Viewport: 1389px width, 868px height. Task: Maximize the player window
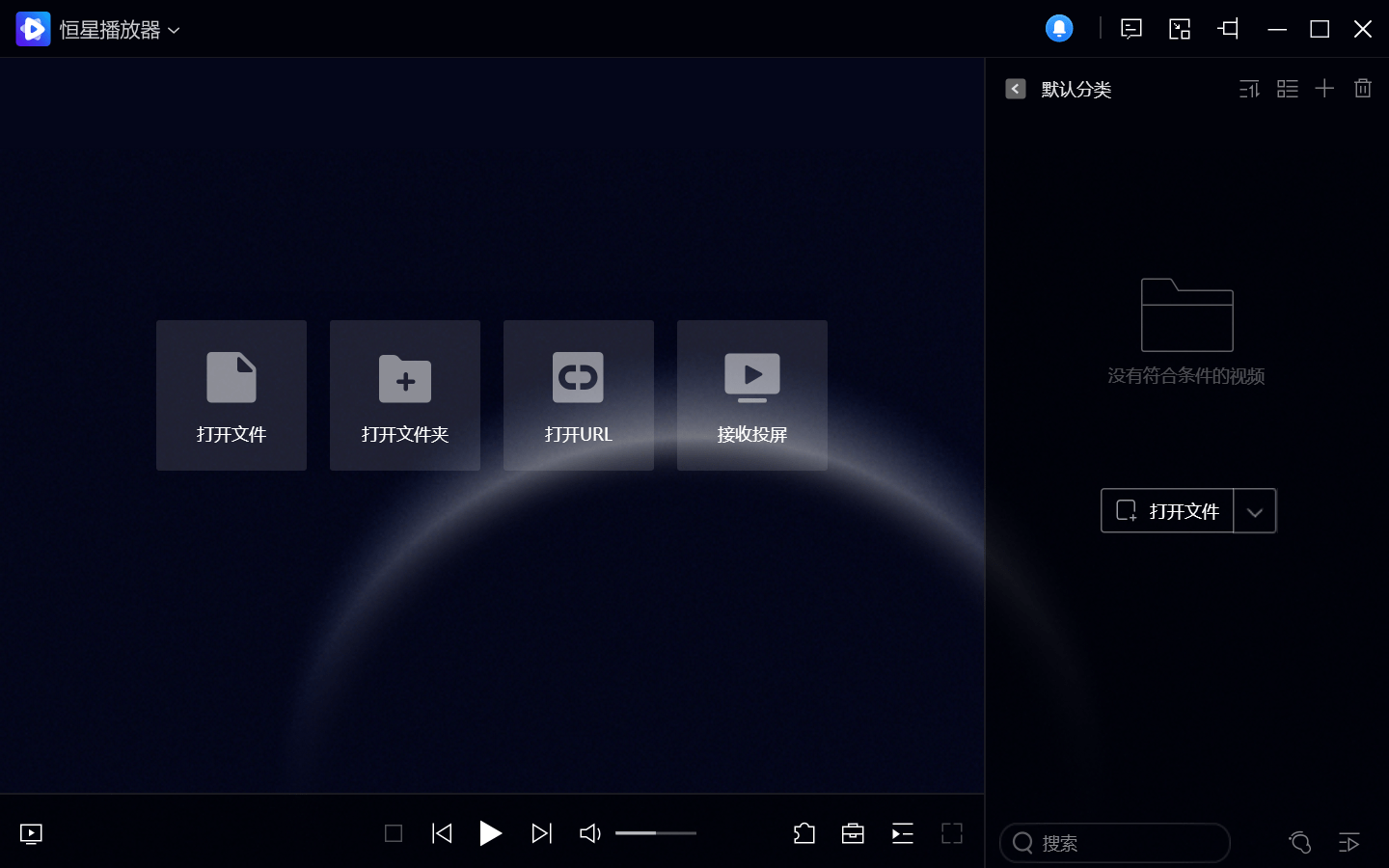click(x=1320, y=29)
